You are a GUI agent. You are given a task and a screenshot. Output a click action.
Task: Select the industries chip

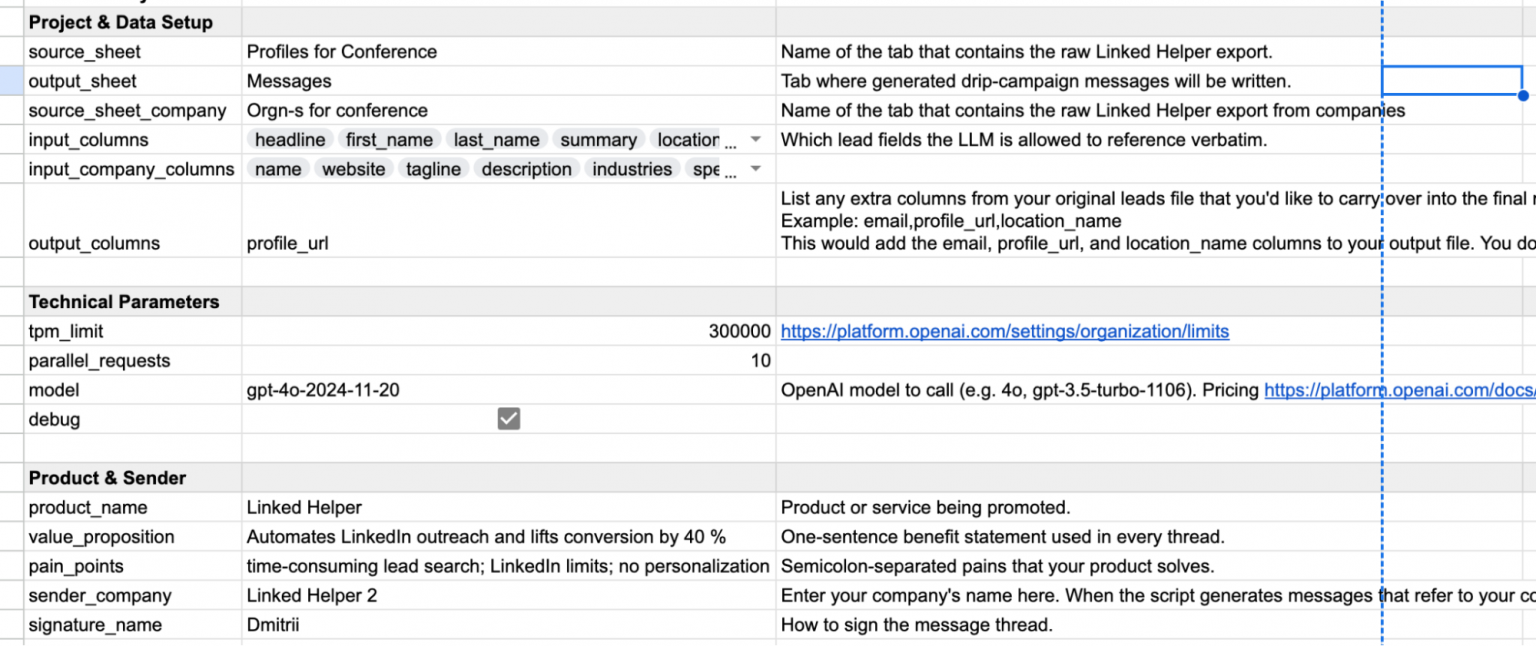coord(632,169)
